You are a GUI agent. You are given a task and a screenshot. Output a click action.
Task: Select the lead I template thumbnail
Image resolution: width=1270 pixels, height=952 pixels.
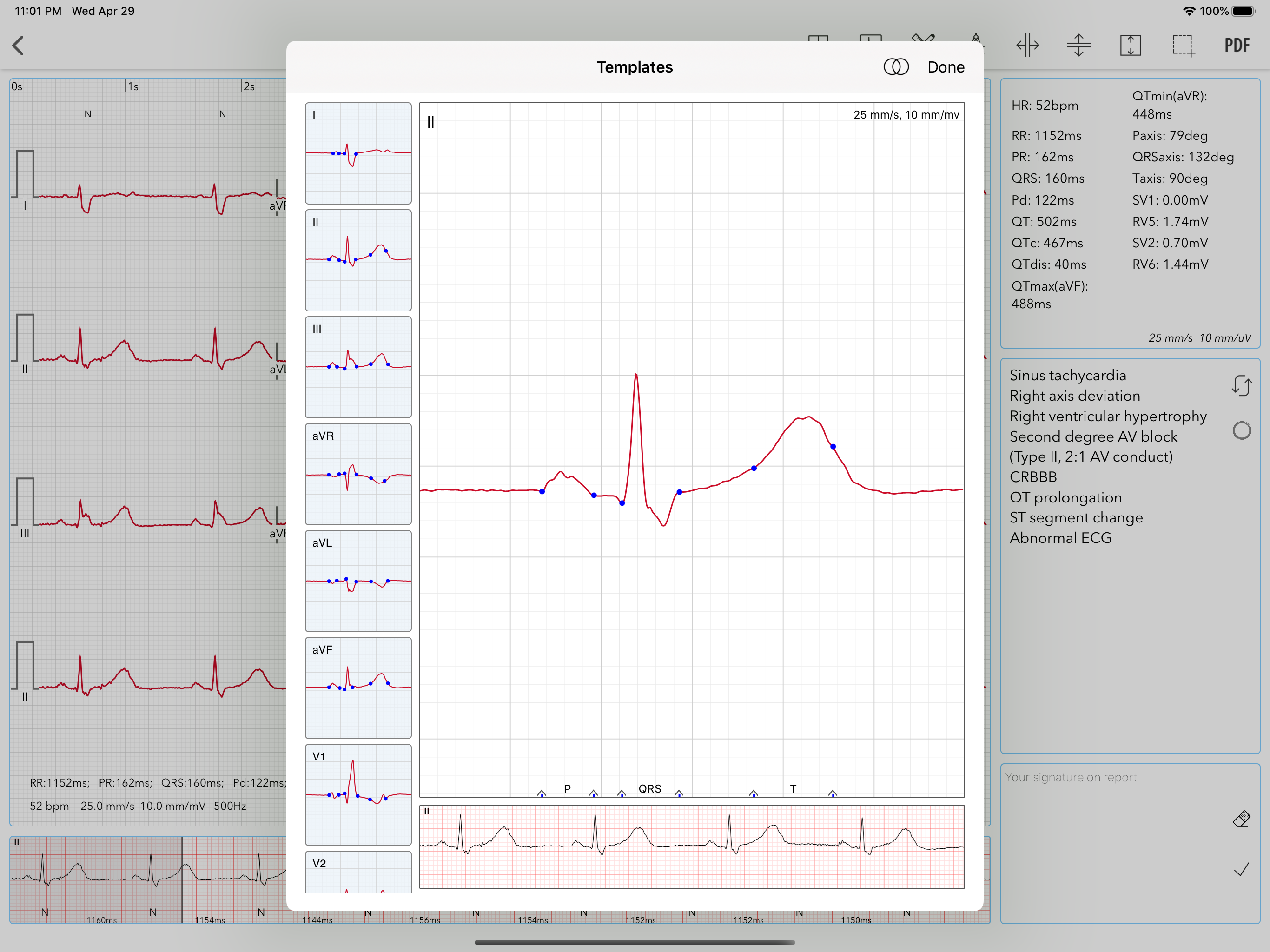coord(358,153)
